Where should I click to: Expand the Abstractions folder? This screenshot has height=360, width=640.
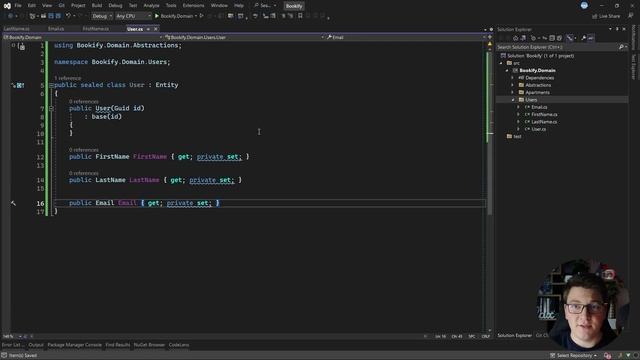click(x=513, y=85)
